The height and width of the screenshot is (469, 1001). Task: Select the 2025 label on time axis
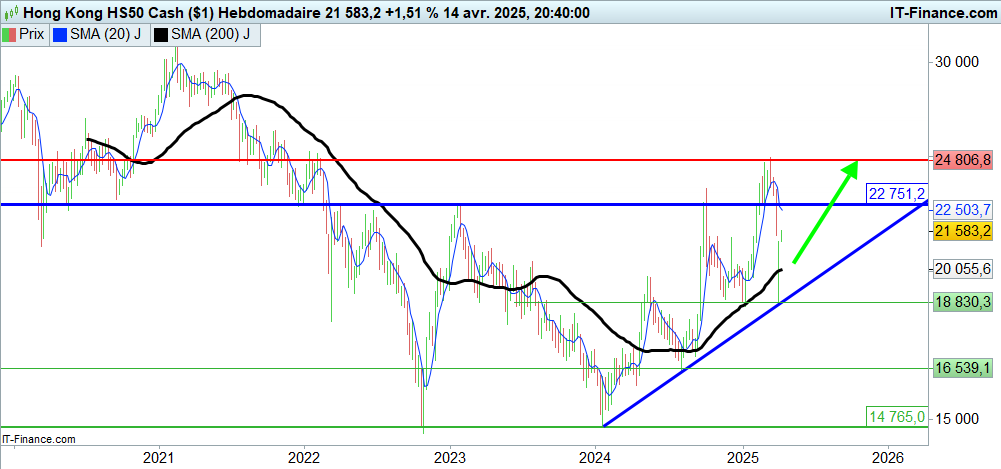(x=742, y=456)
